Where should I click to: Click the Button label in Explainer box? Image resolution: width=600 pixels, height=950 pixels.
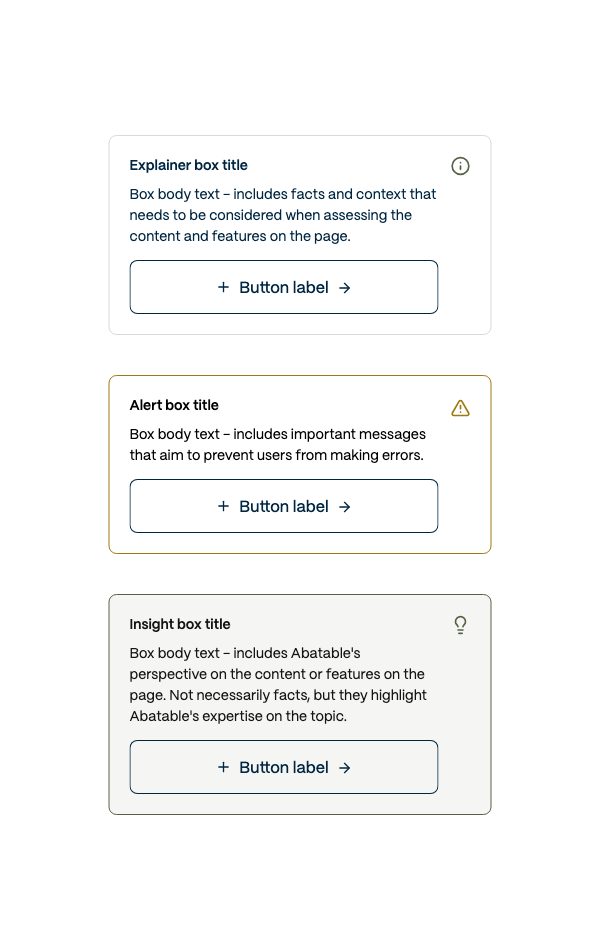tap(284, 287)
